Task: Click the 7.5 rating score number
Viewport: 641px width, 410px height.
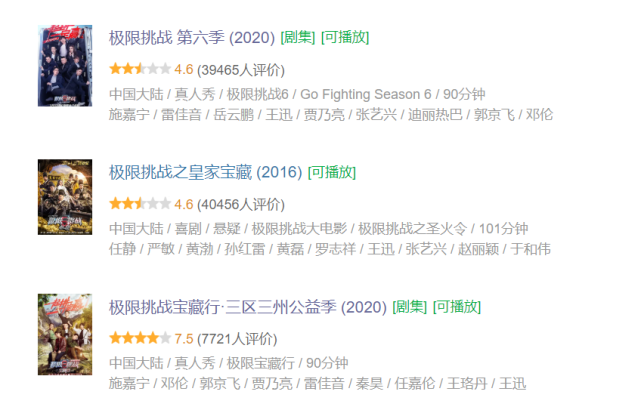Action: tap(183, 338)
